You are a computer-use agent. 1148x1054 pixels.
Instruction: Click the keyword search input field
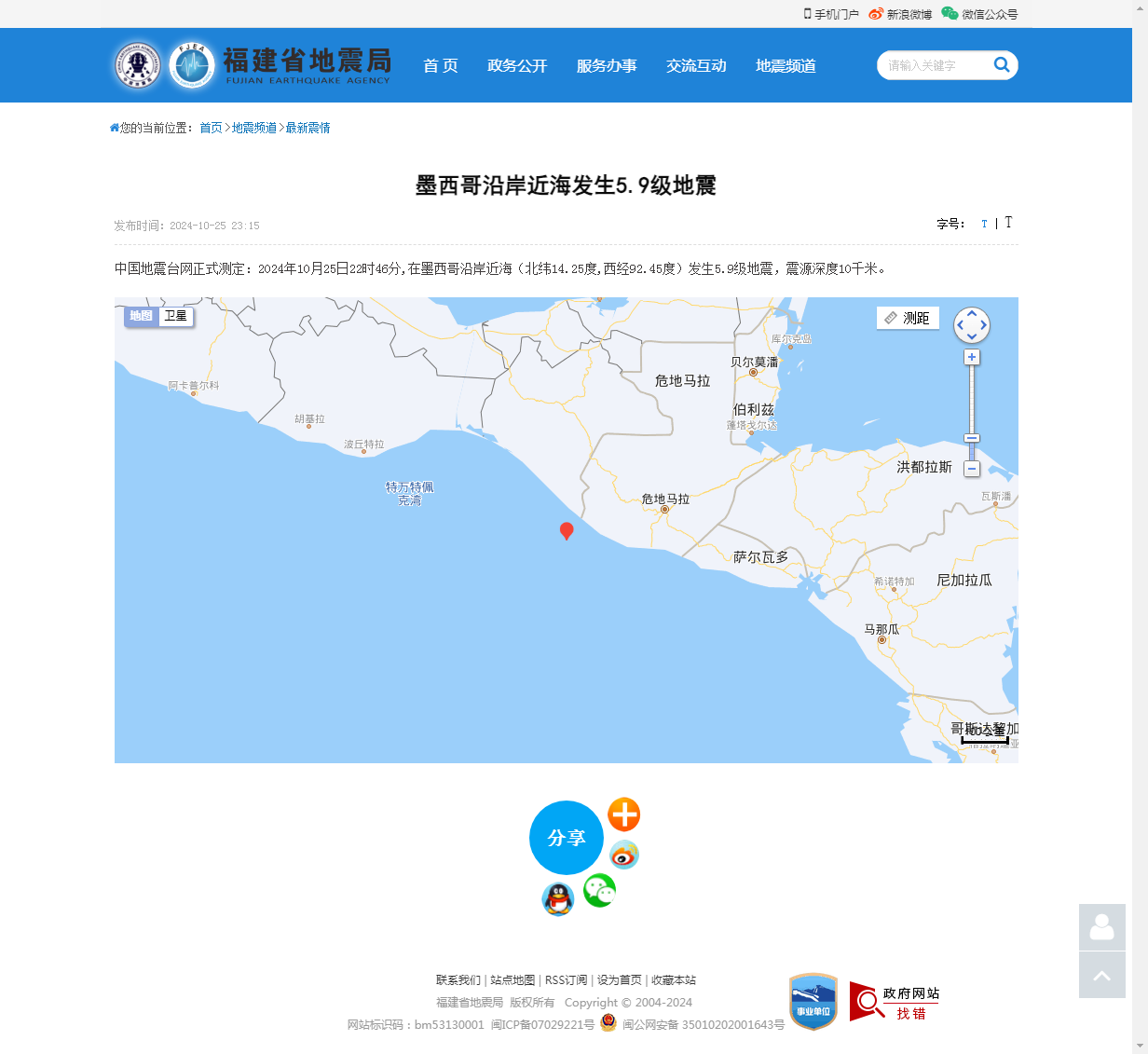pos(932,65)
